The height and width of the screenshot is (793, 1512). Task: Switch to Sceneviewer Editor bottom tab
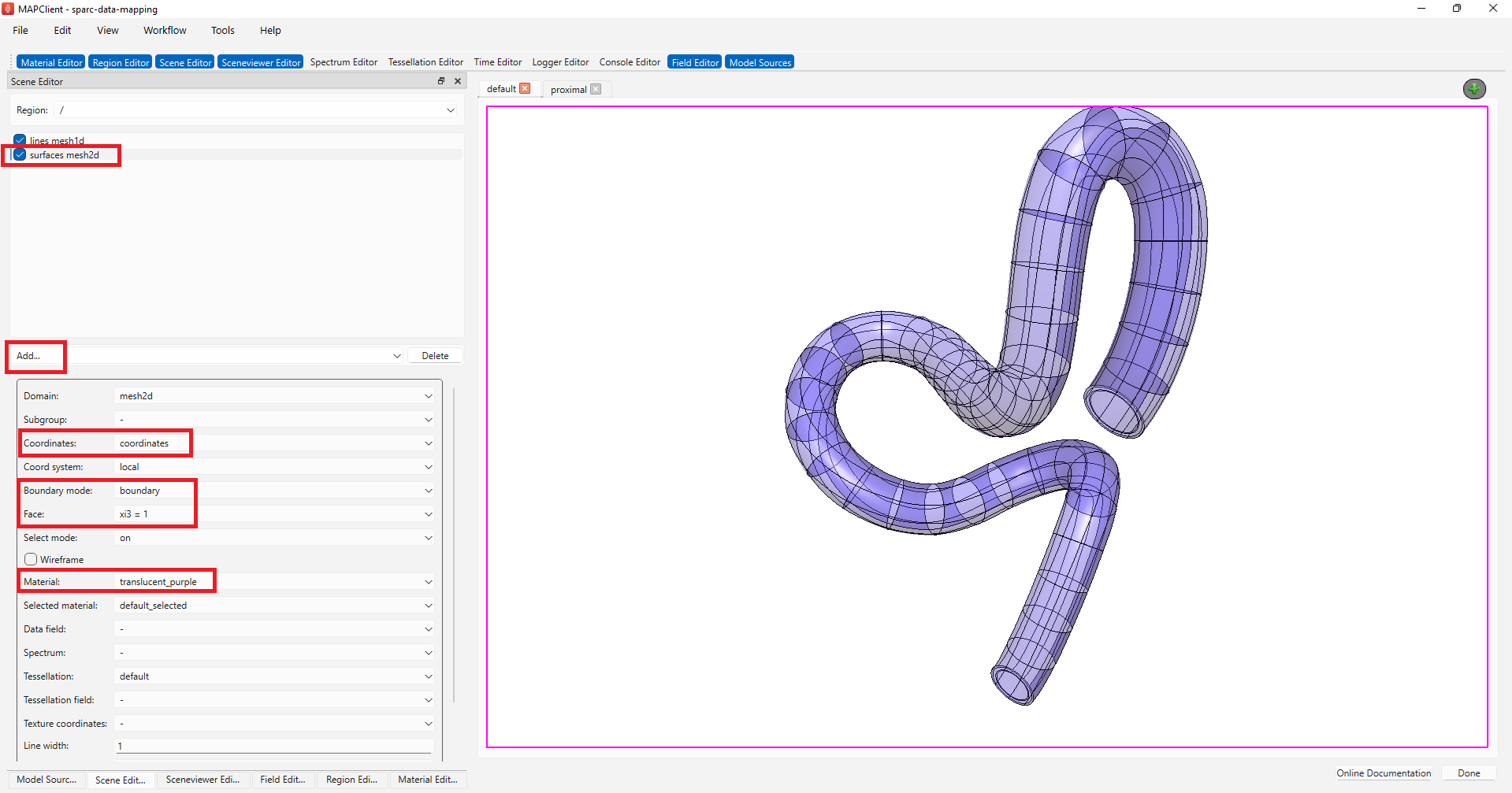coord(202,780)
